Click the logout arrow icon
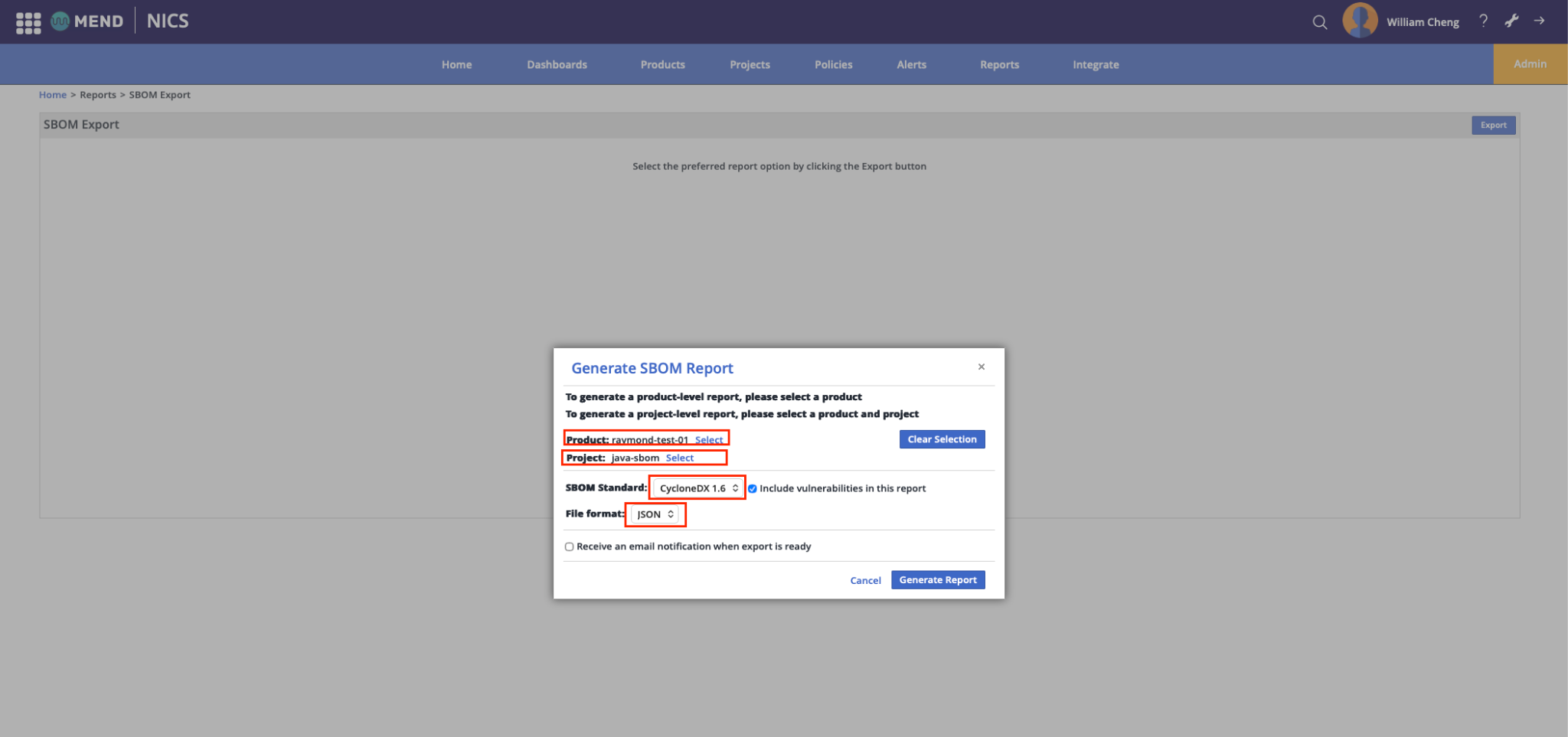1568x737 pixels. (1539, 21)
